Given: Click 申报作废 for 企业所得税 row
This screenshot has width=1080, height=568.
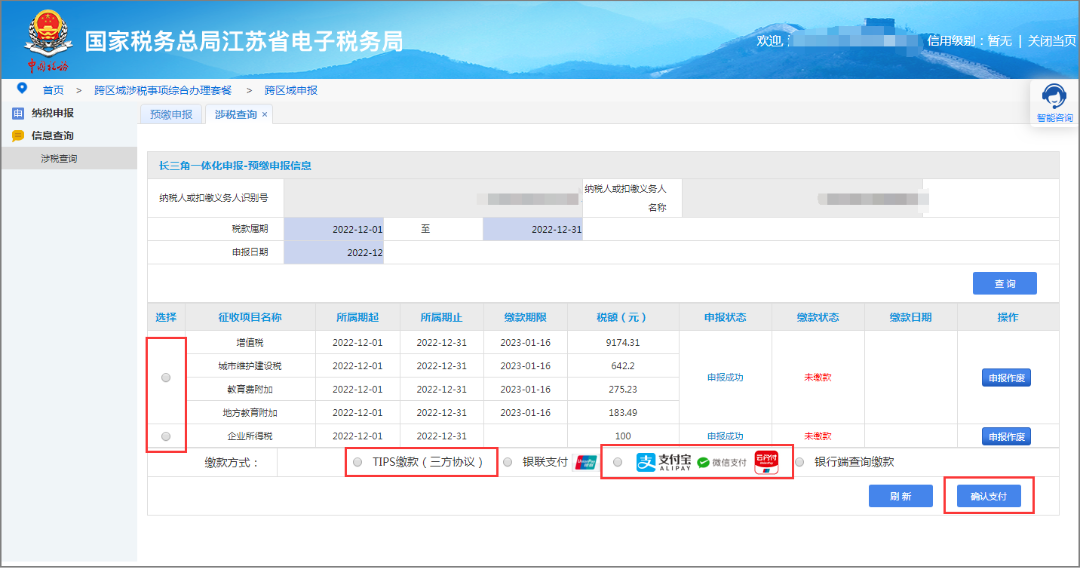Looking at the screenshot, I should coord(1006,436).
